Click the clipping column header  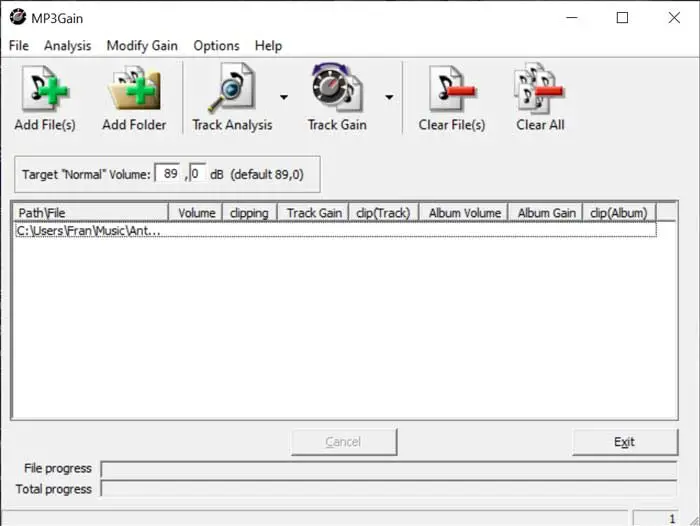pyautogui.click(x=250, y=213)
